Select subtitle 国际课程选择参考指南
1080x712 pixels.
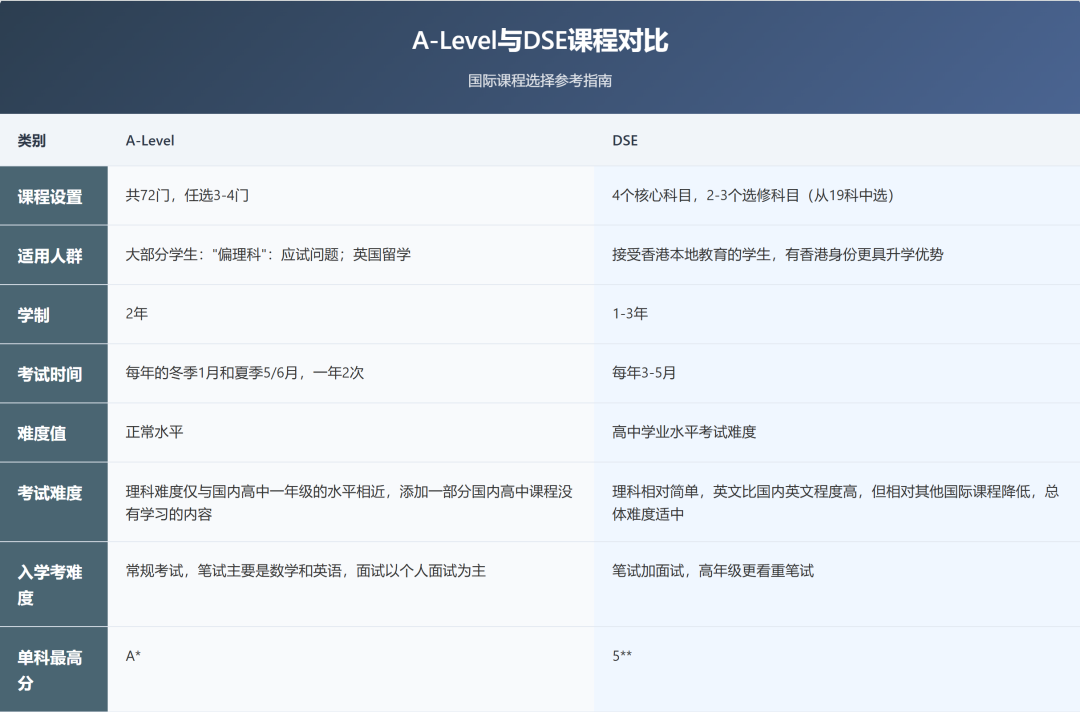coord(540,81)
